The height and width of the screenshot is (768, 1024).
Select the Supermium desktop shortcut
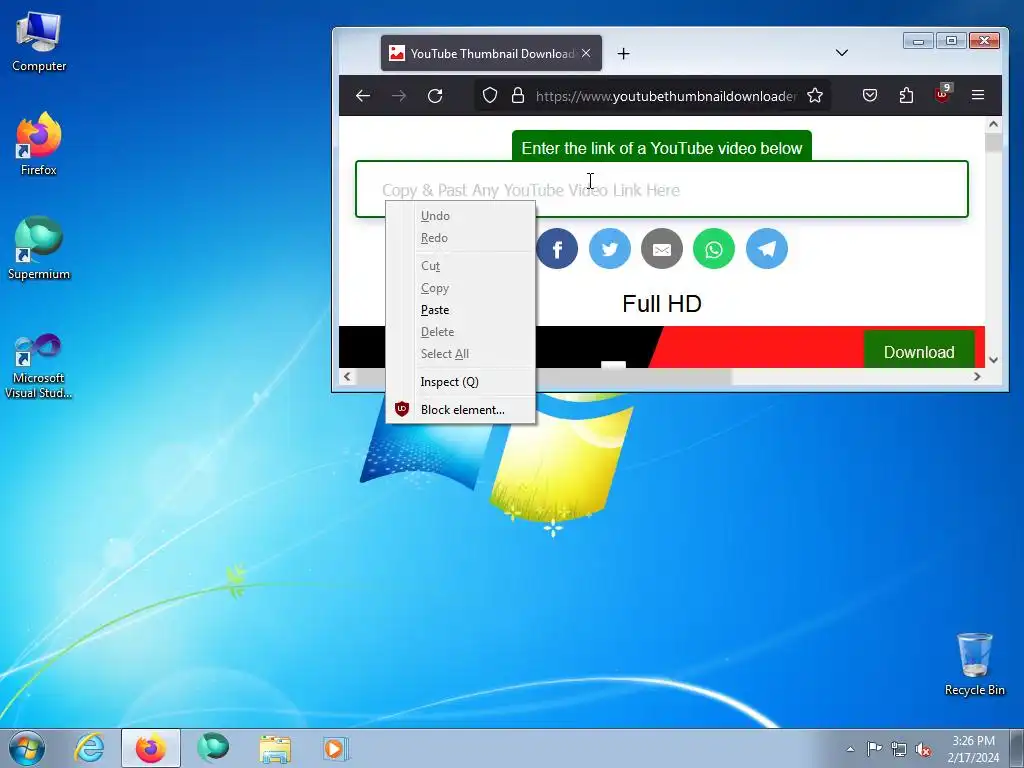(x=39, y=249)
